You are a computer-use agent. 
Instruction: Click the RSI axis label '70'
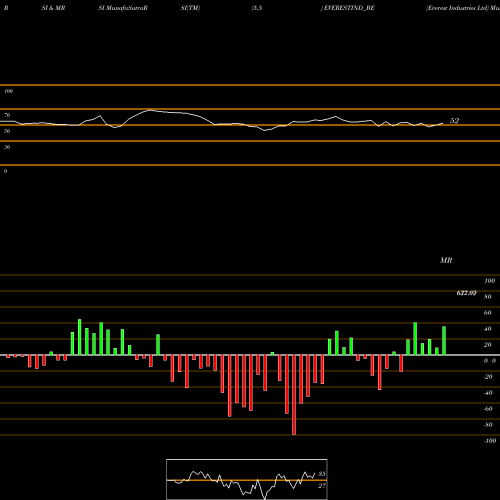coord(7,115)
